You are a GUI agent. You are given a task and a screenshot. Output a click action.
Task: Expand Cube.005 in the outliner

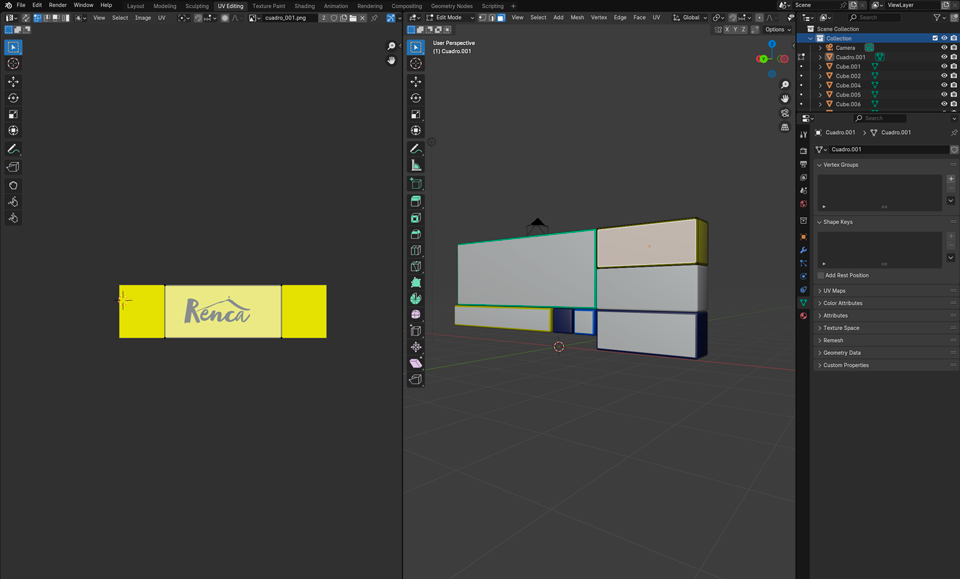pyautogui.click(x=820, y=95)
